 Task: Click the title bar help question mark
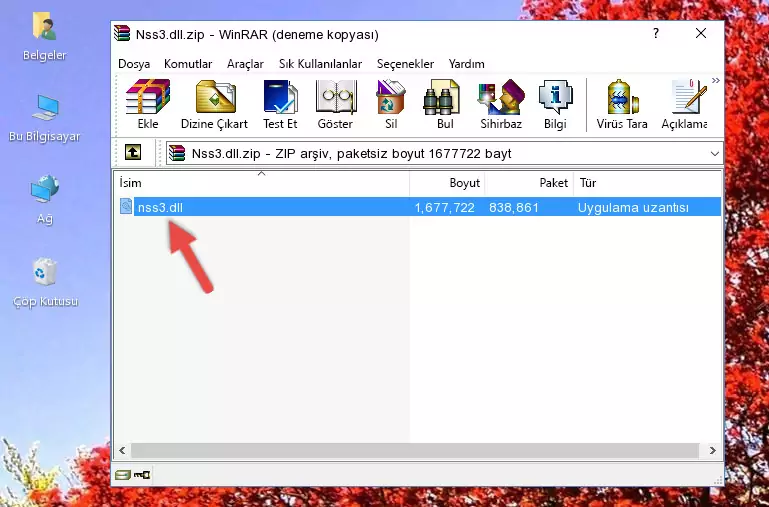656,33
